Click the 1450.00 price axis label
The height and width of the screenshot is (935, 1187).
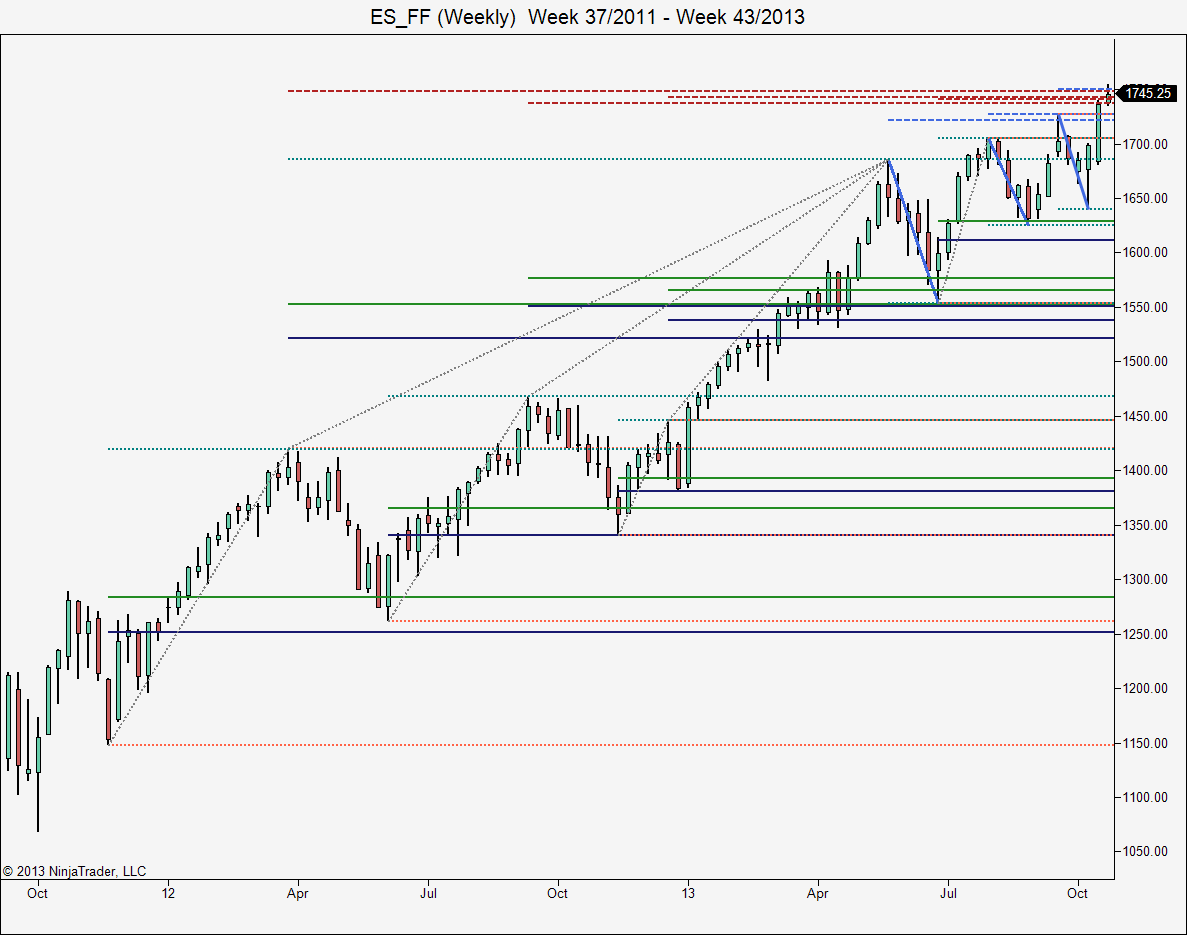click(1145, 416)
